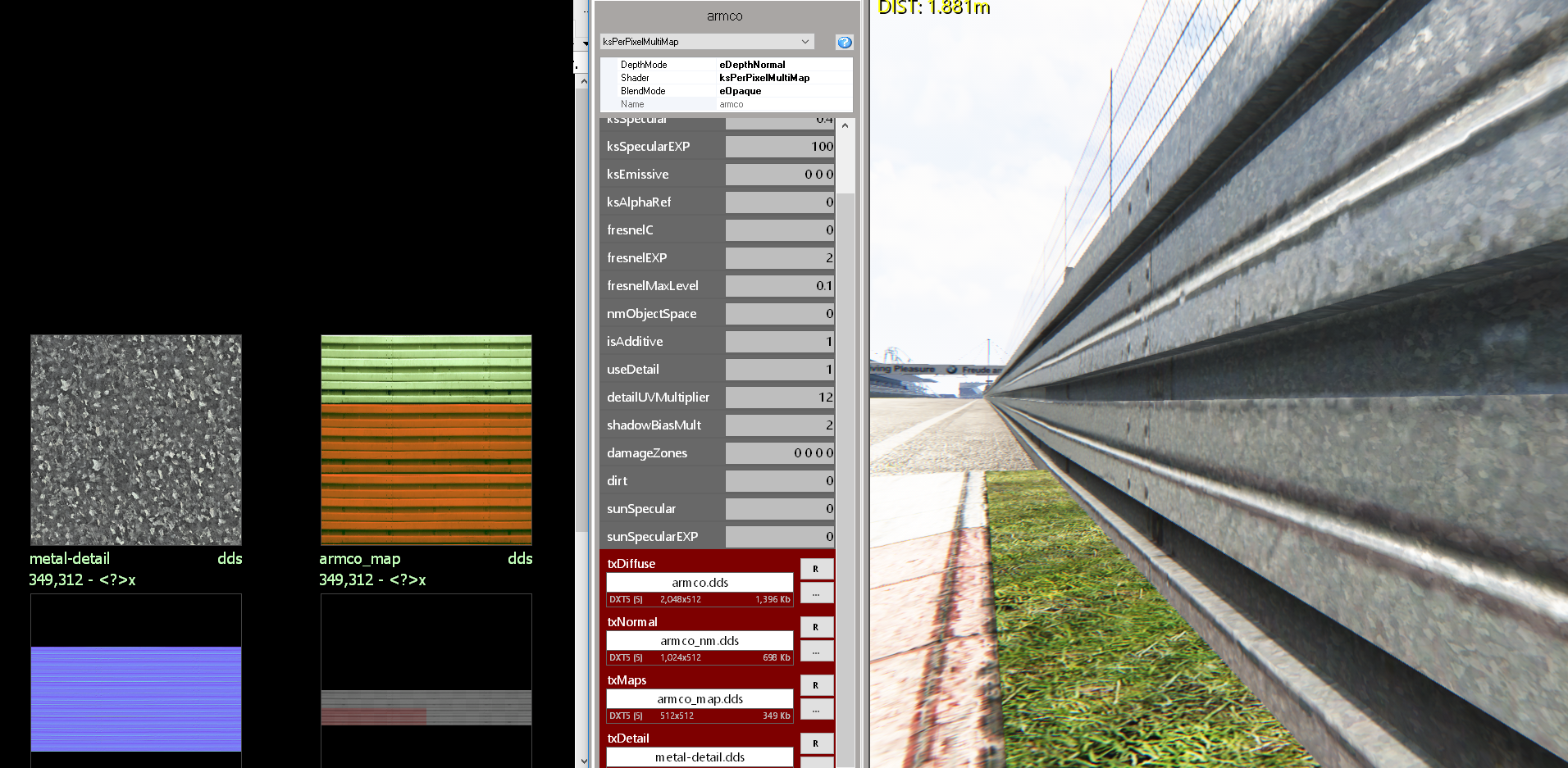Browse for txDiffuse texture with ellipsis button
Viewport: 1568px width, 768px height.
[x=816, y=593]
